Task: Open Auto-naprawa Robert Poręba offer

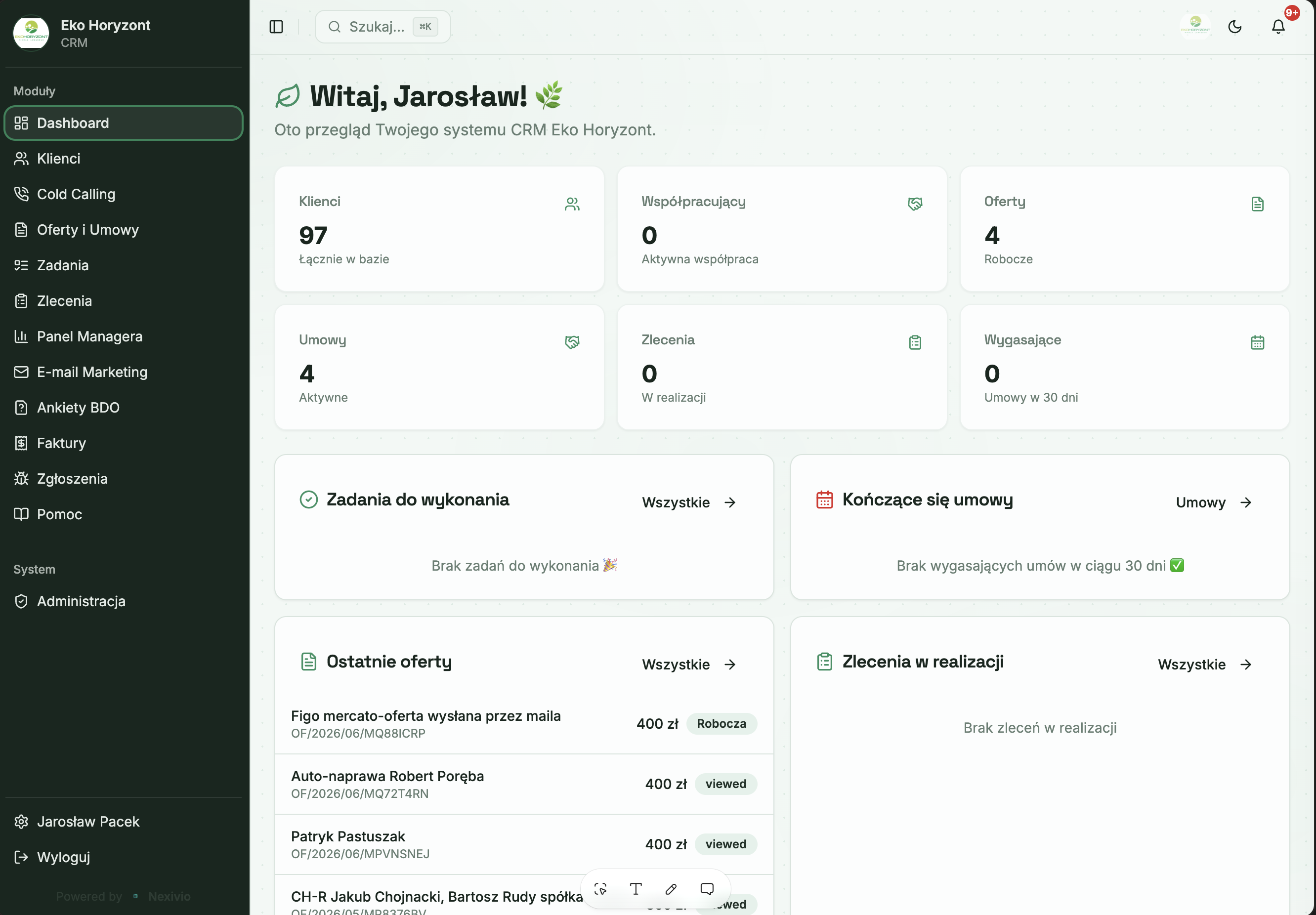Action: coord(524,784)
